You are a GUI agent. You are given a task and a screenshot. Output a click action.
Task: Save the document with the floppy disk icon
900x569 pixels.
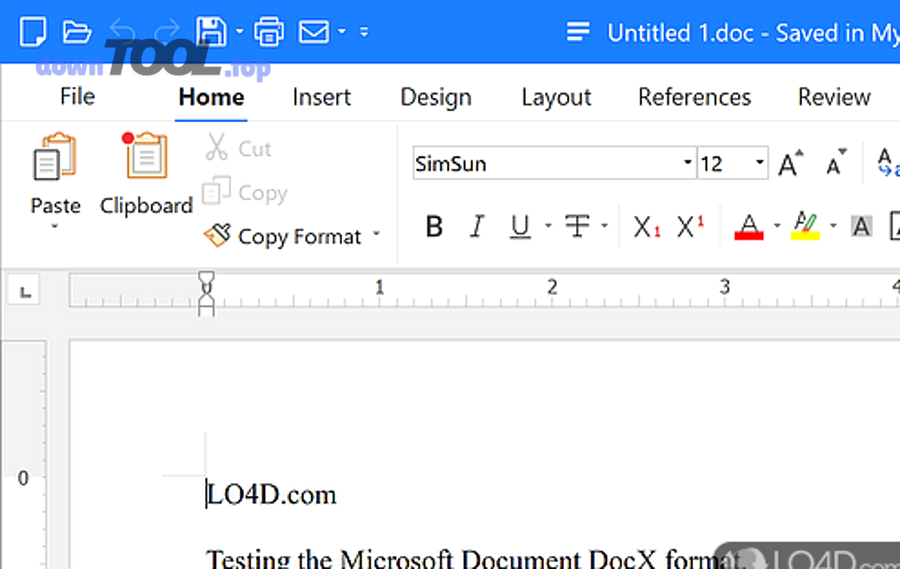211,32
